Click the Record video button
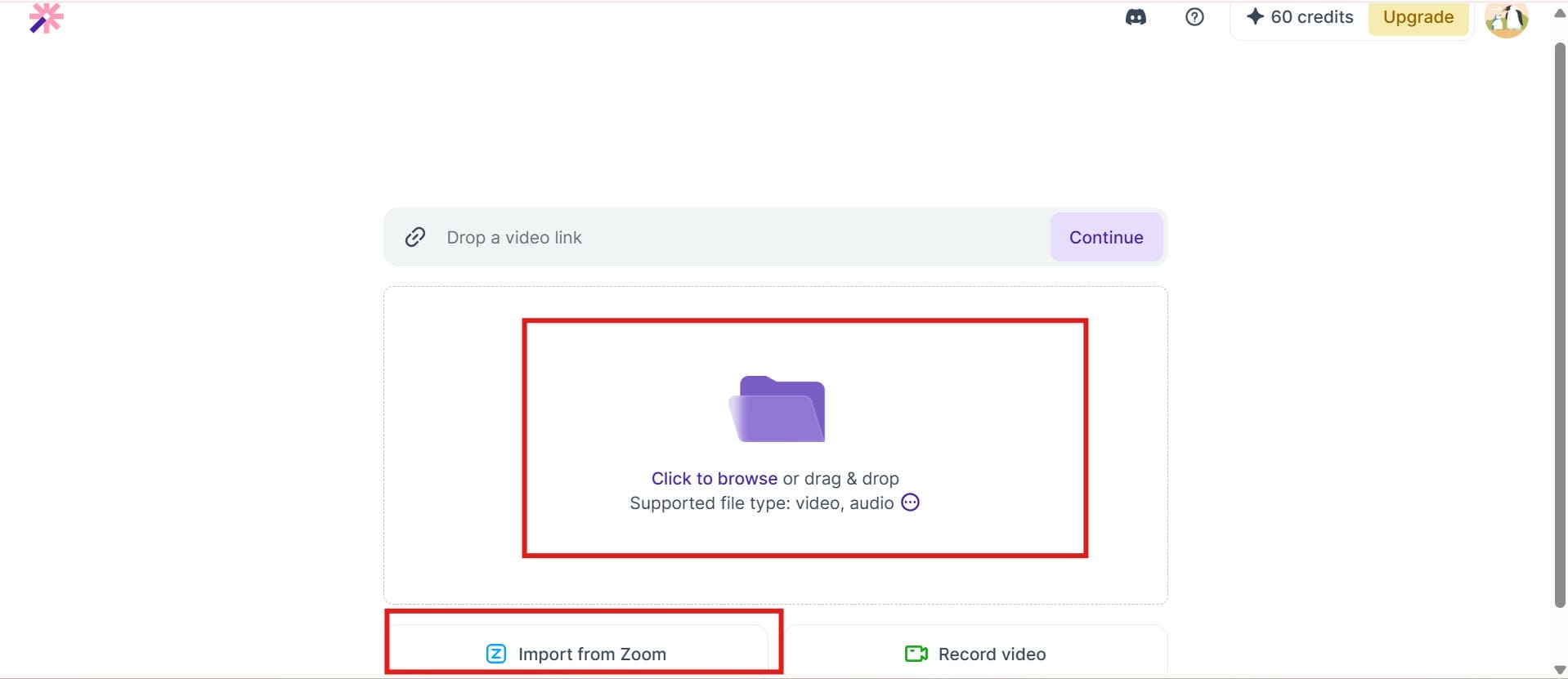This screenshot has width=1568, height=679. (x=976, y=652)
